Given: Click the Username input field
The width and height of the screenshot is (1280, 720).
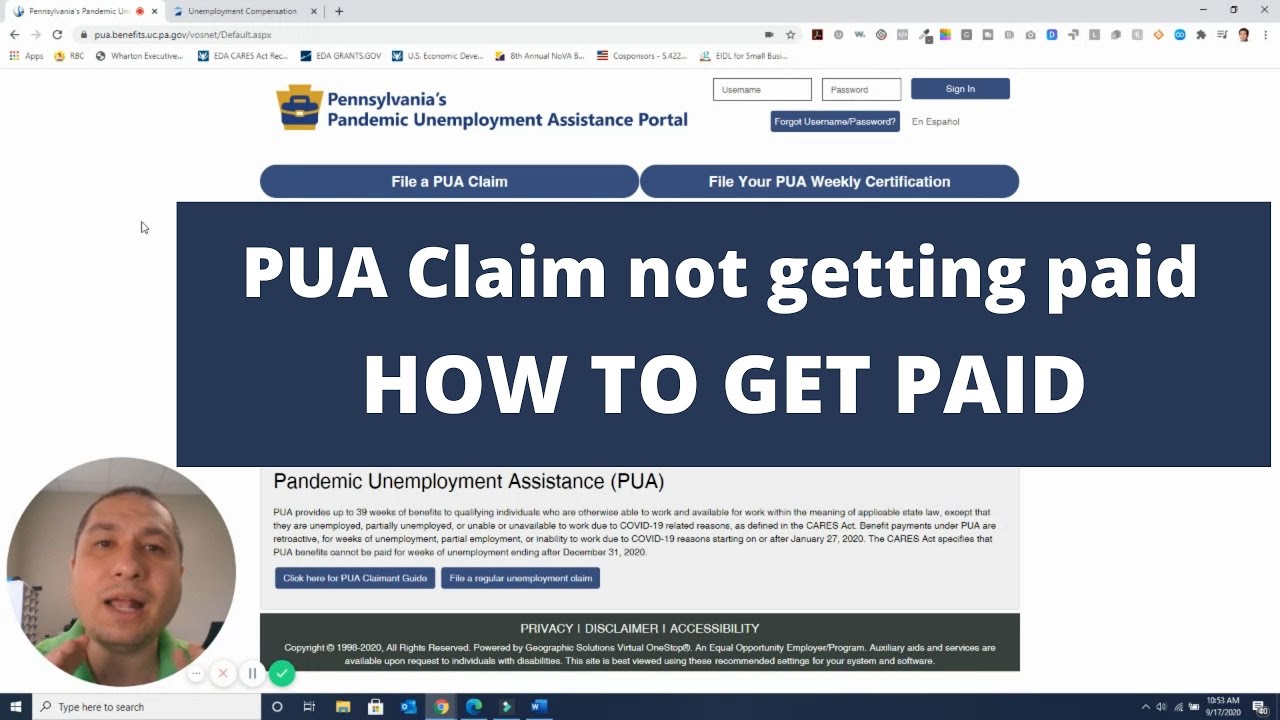Looking at the screenshot, I should (762, 89).
